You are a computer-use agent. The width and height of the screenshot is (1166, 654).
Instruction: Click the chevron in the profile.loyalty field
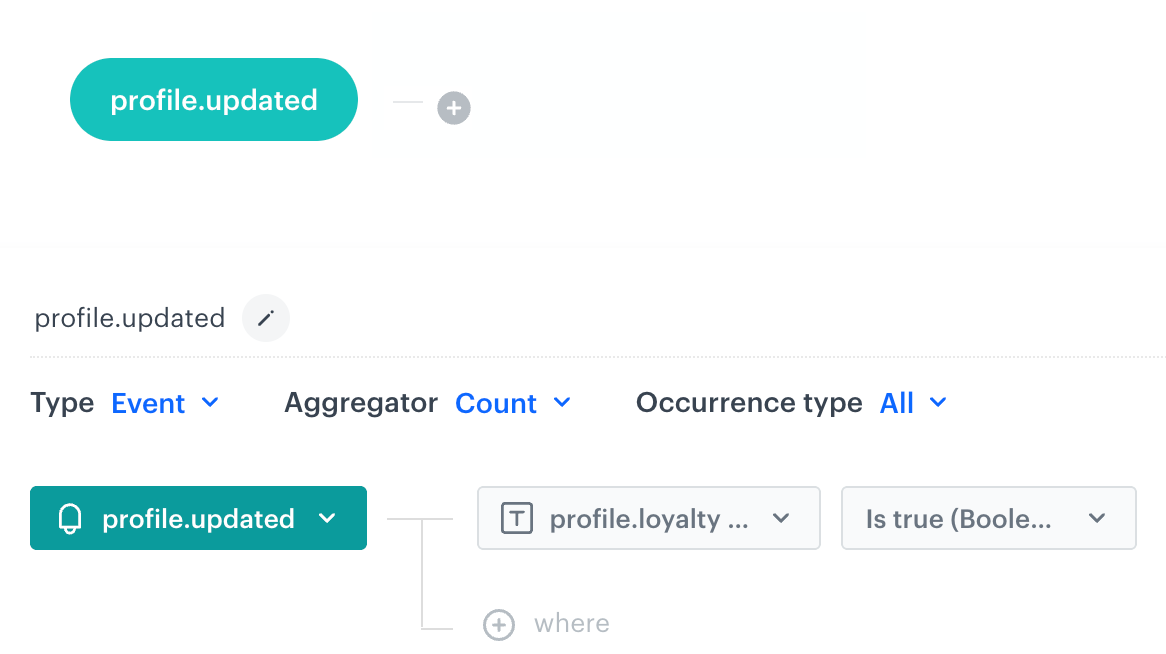782,518
